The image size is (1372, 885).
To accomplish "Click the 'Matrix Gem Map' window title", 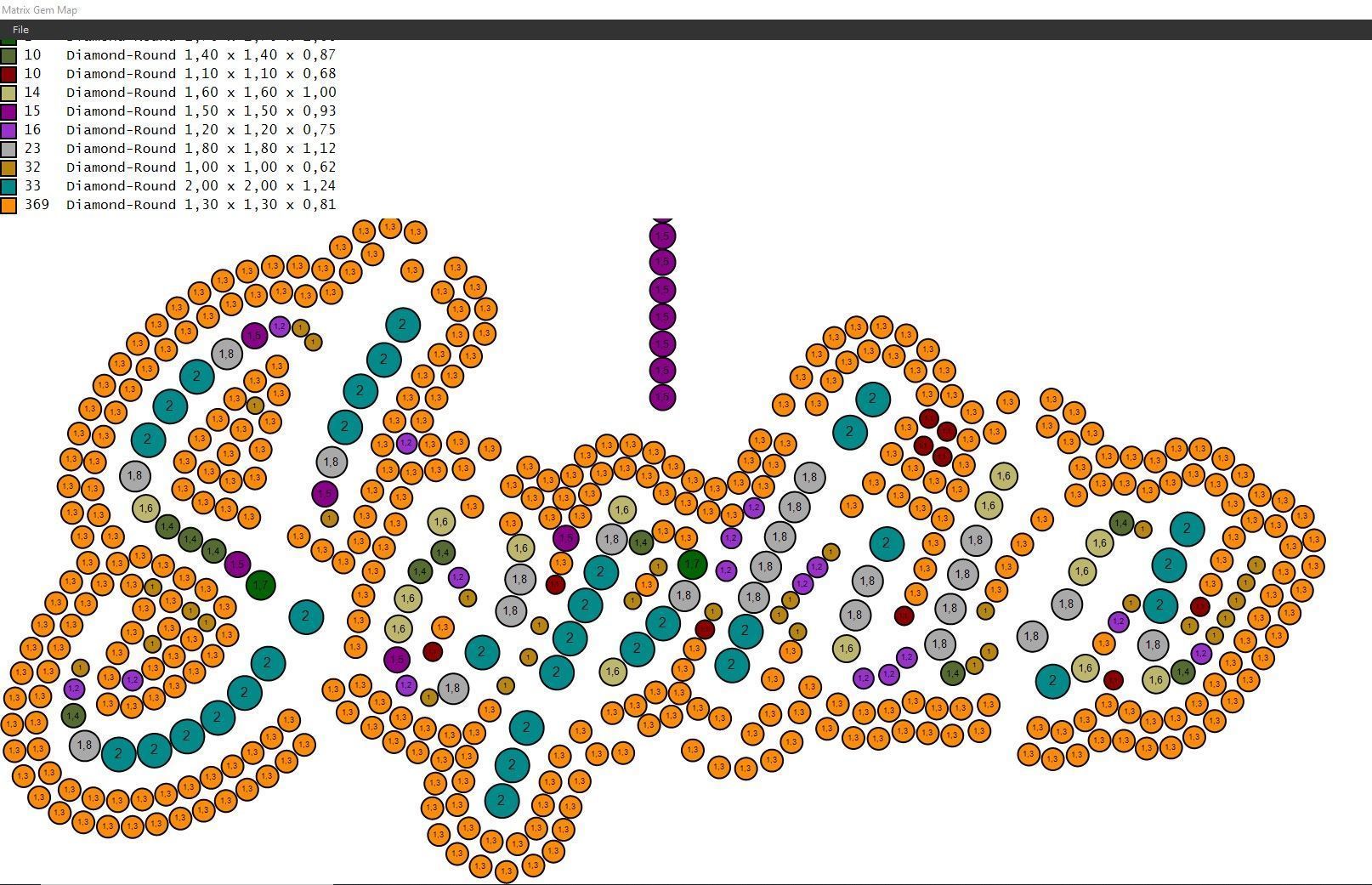I will [39, 10].
